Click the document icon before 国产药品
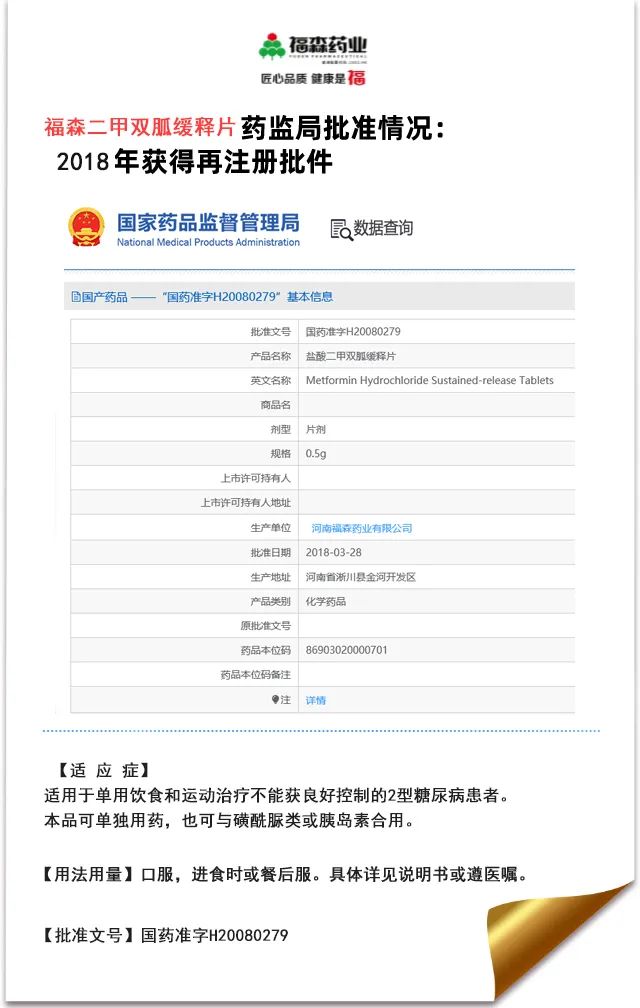 76,297
